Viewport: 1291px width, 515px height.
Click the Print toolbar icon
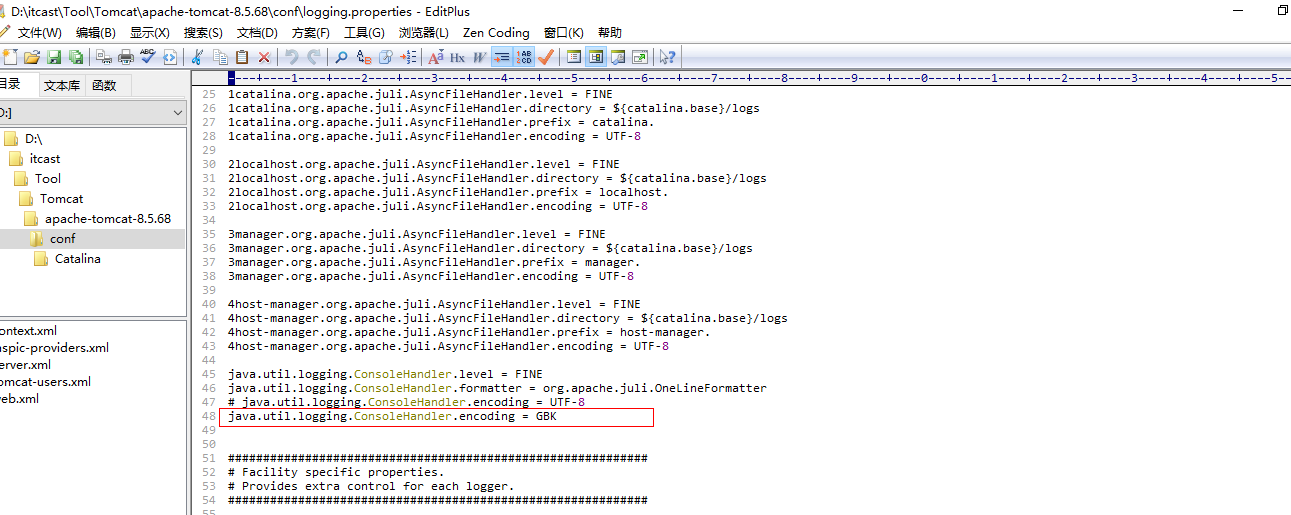tap(126, 57)
